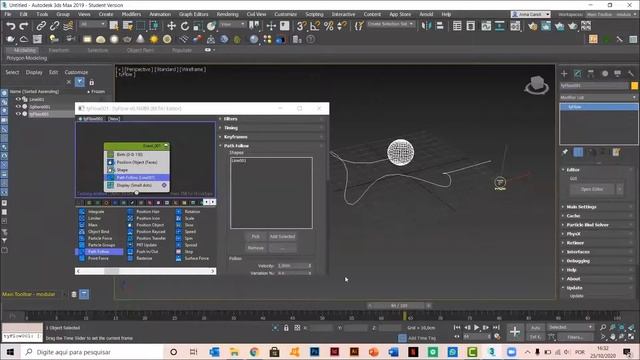
Task: Toggle the filter funnel button in Scene Explorer
Action: pyautogui.click(x=80, y=82)
